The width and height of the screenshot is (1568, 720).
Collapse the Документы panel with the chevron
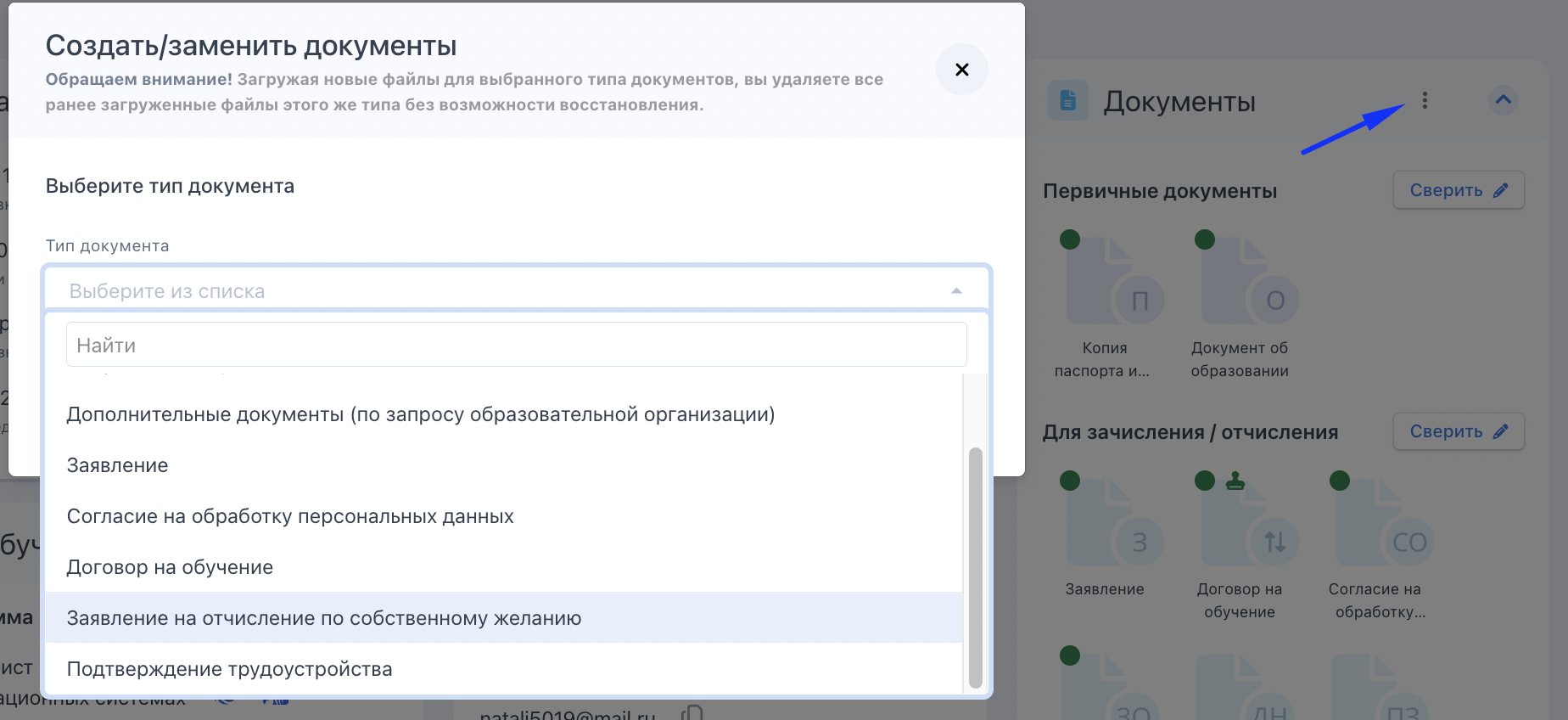(1504, 100)
